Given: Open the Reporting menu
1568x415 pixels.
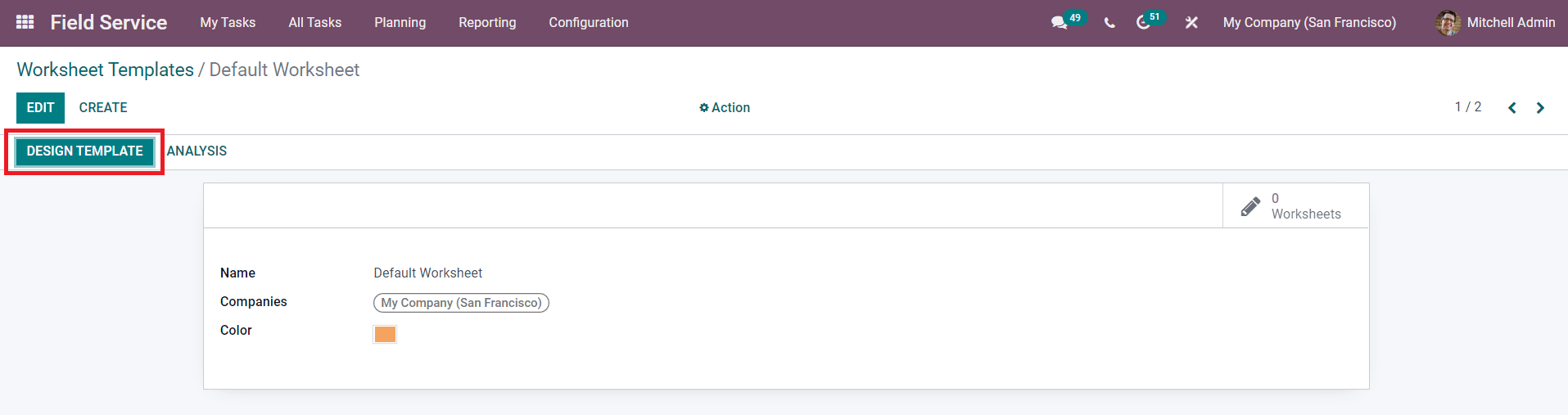Looking at the screenshot, I should (x=487, y=23).
